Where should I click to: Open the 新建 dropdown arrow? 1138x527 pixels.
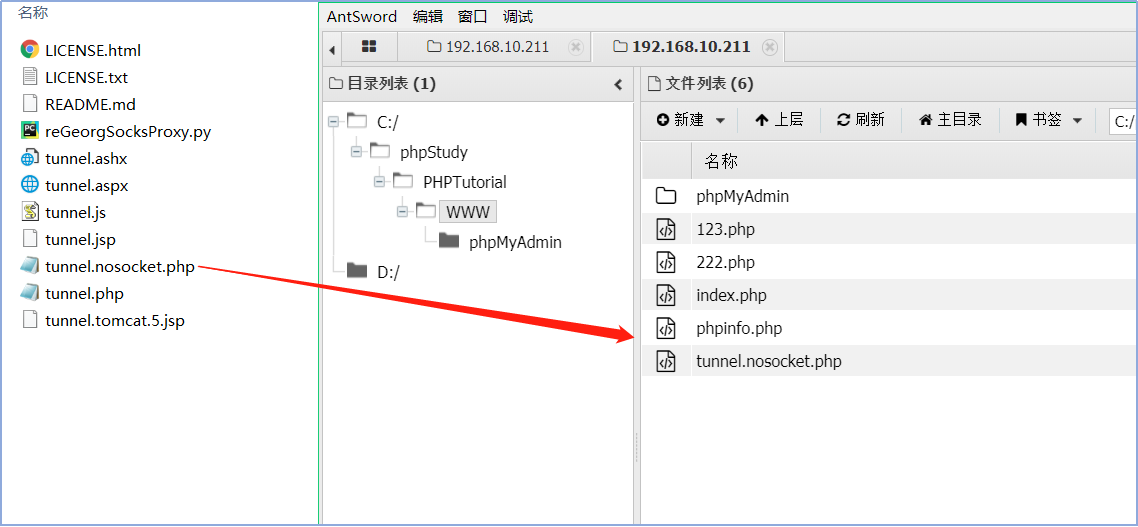(720, 120)
